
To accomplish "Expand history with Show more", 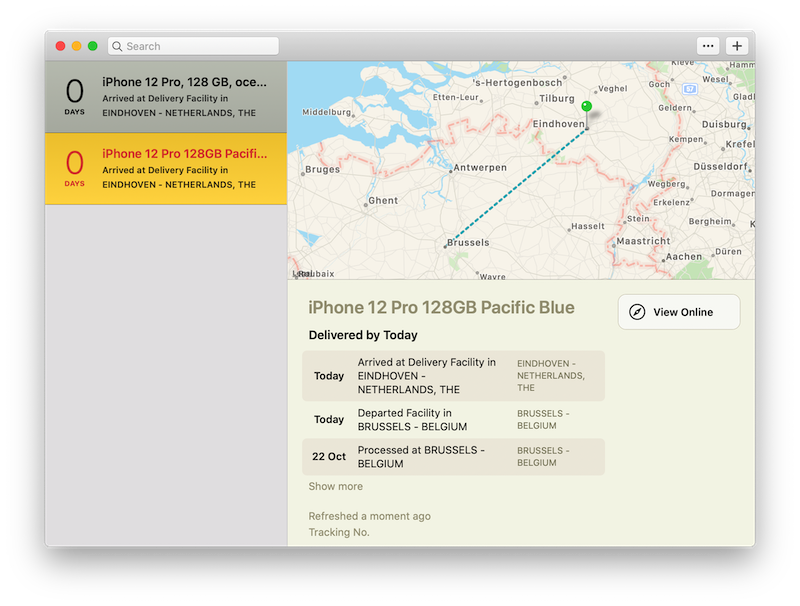I will [335, 486].
